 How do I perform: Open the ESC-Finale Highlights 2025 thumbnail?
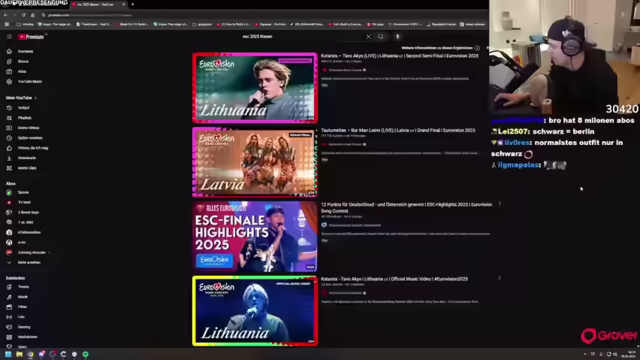255,237
